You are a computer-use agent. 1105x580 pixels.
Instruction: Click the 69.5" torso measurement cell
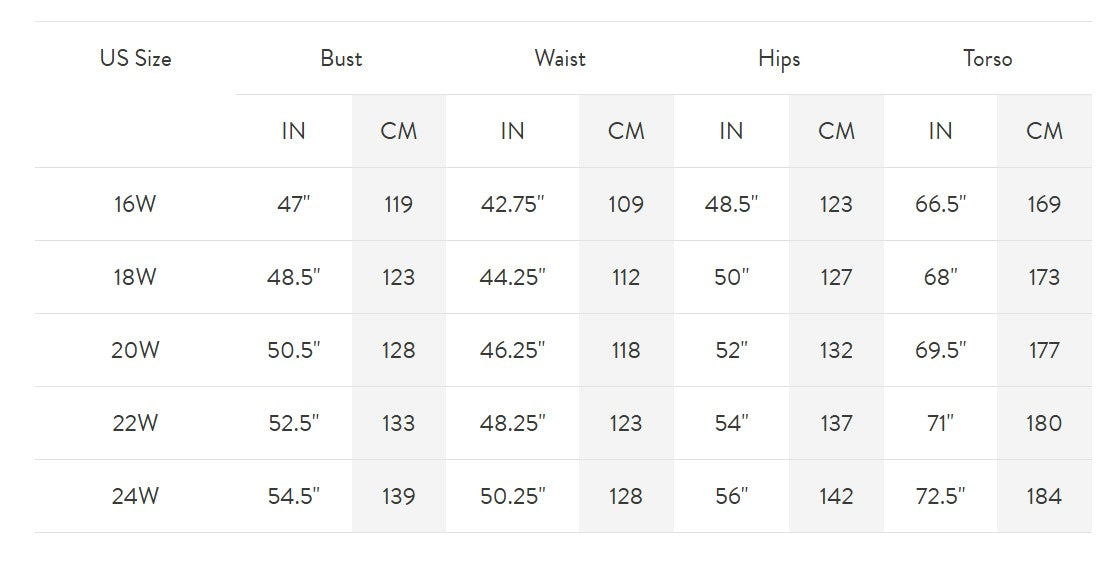pyautogui.click(x=940, y=351)
